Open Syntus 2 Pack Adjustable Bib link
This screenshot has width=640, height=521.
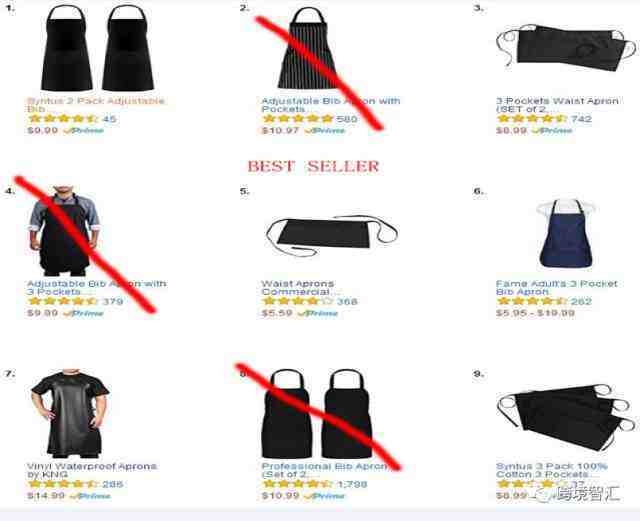96,105
